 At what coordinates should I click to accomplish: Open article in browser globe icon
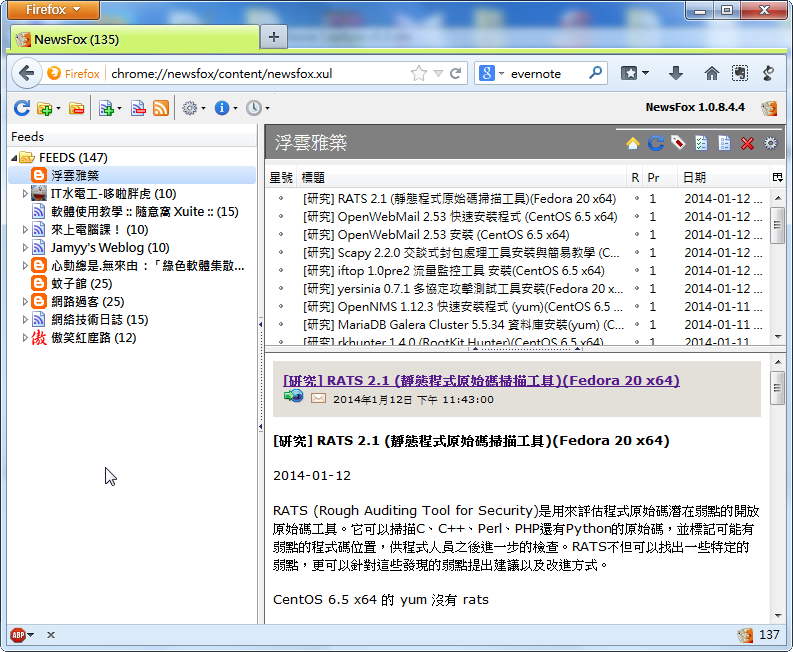click(293, 396)
